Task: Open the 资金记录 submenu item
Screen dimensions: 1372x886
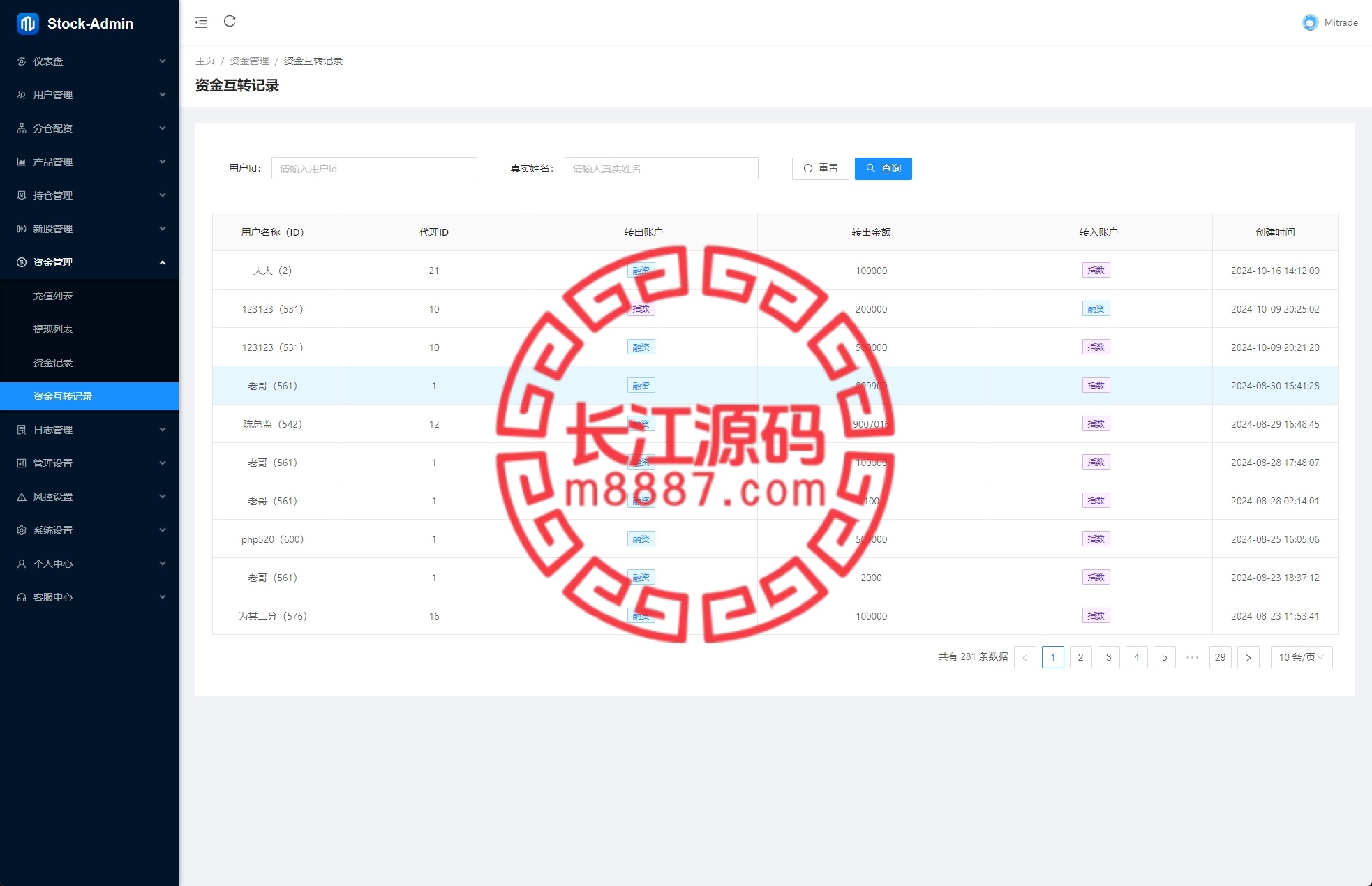Action: tap(89, 363)
